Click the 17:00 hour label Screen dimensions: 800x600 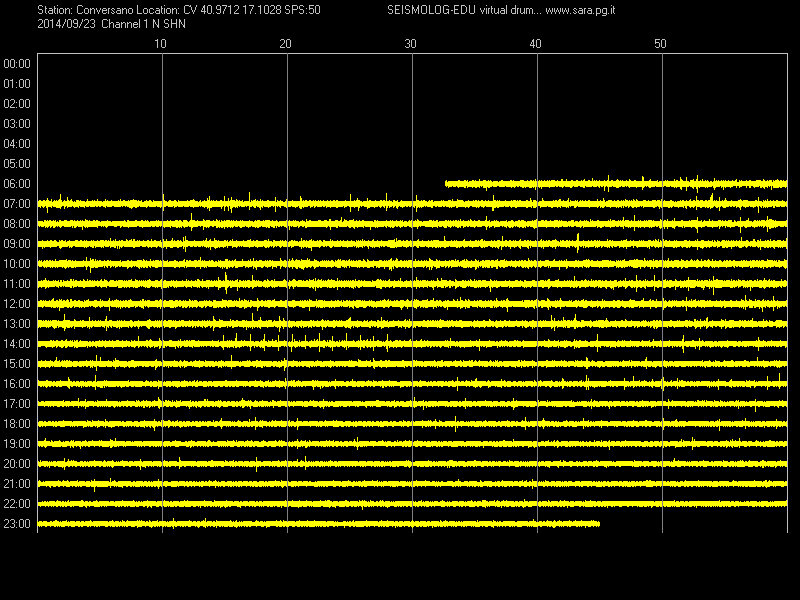point(17,404)
